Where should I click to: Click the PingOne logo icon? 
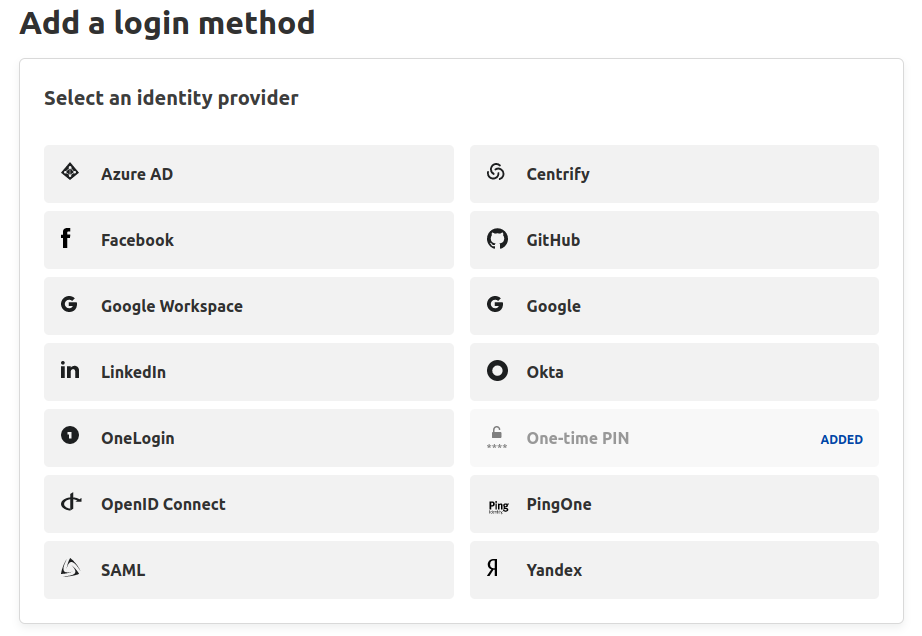(x=497, y=504)
